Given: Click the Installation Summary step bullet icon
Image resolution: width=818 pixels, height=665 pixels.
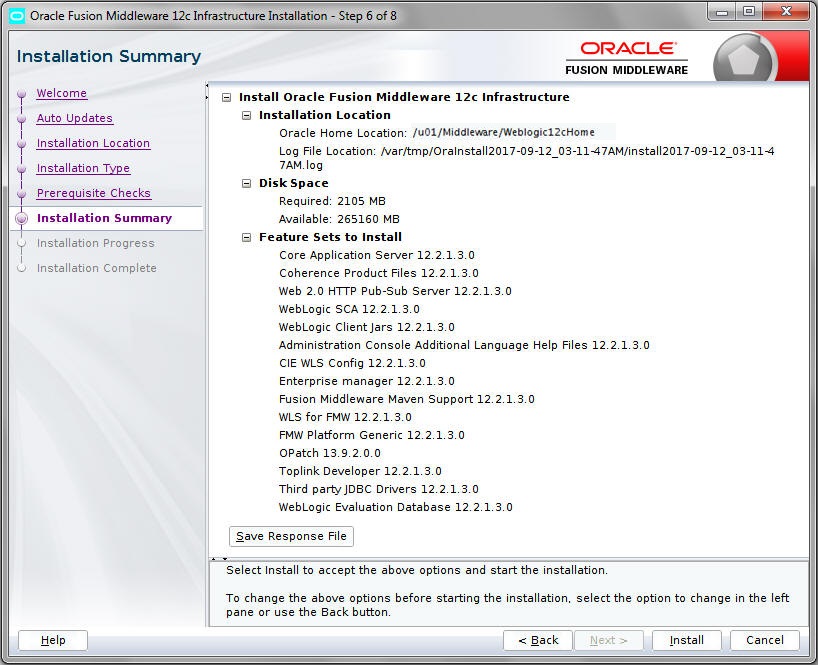Looking at the screenshot, I should 21,219.
